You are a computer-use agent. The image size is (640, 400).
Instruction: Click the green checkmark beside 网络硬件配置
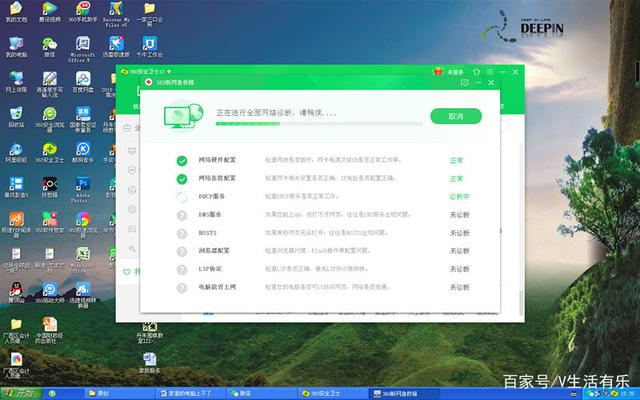point(182,161)
